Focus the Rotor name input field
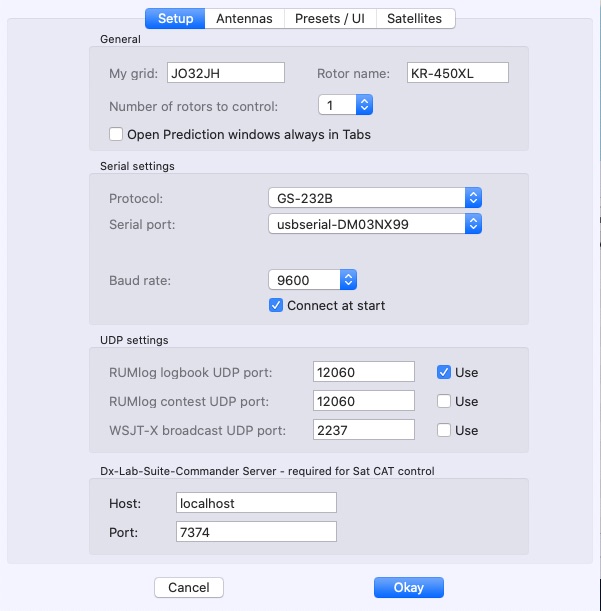Viewport: 601px width, 611px height. pyautogui.click(x=458, y=73)
